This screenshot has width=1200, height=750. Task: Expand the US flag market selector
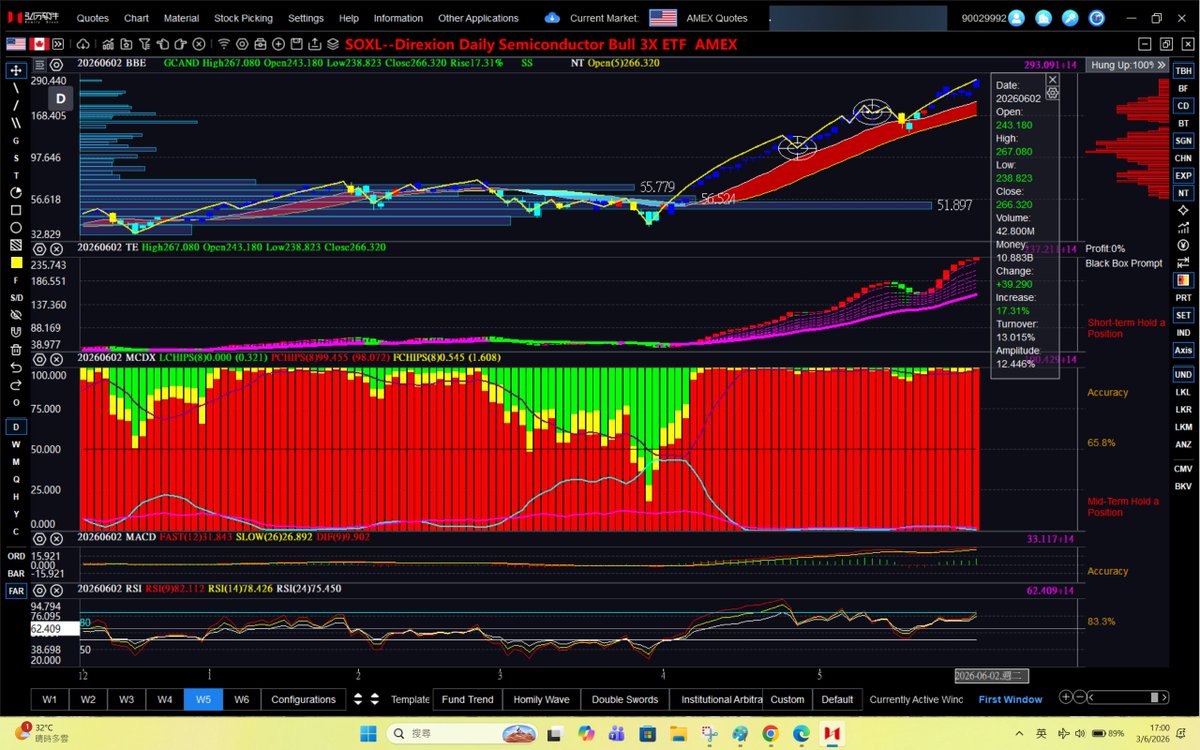[x=16, y=44]
